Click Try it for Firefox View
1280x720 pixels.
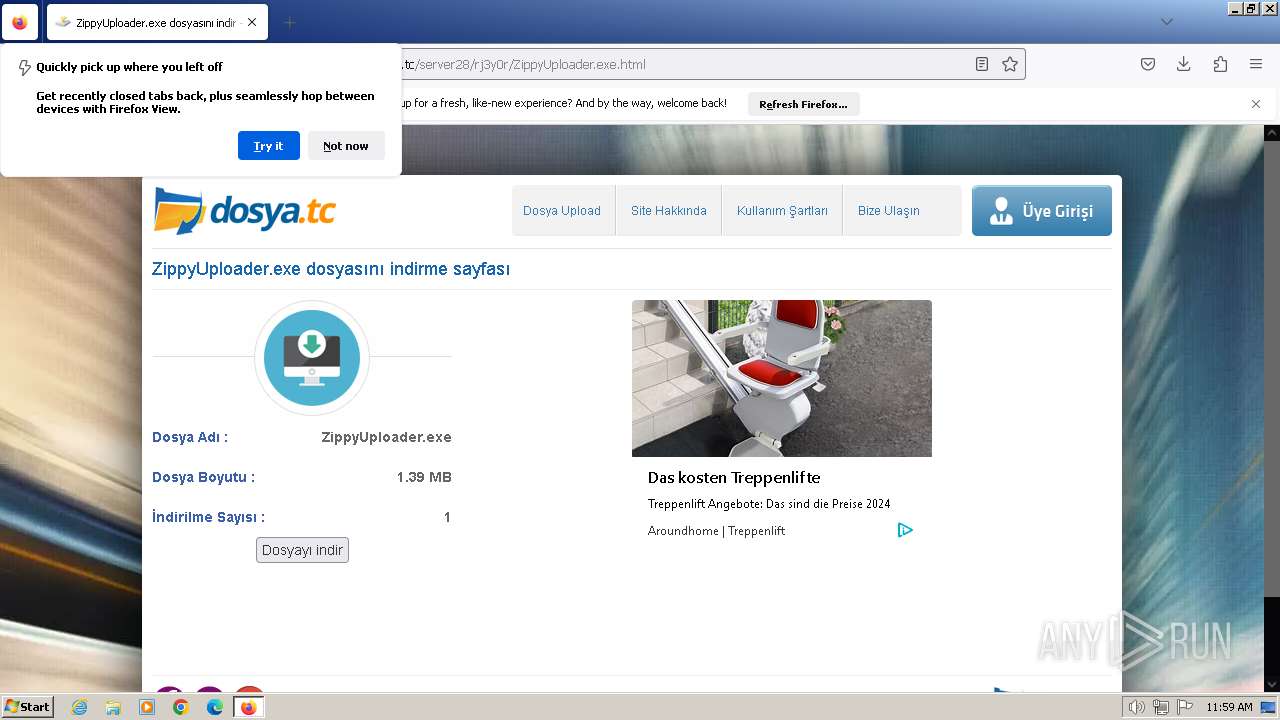coord(269,146)
